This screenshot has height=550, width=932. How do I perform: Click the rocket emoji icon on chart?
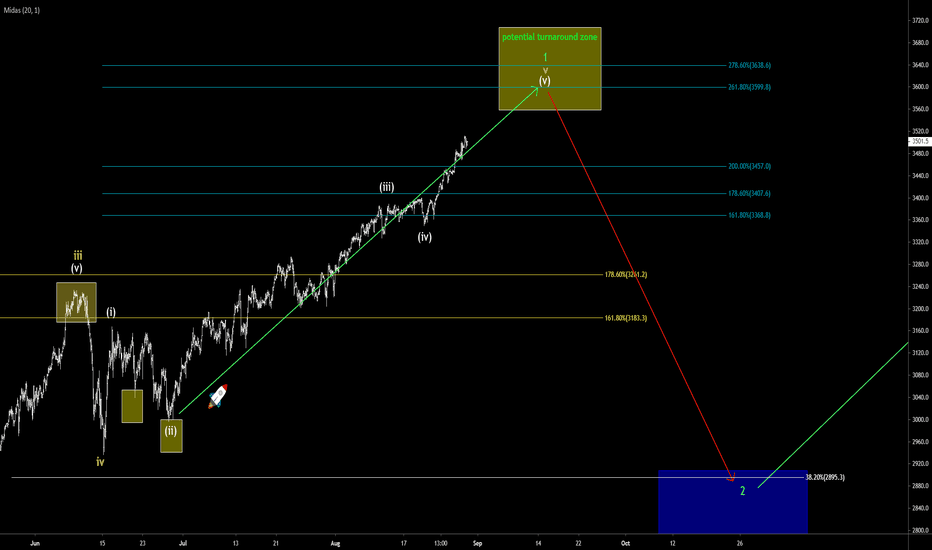pos(218,397)
